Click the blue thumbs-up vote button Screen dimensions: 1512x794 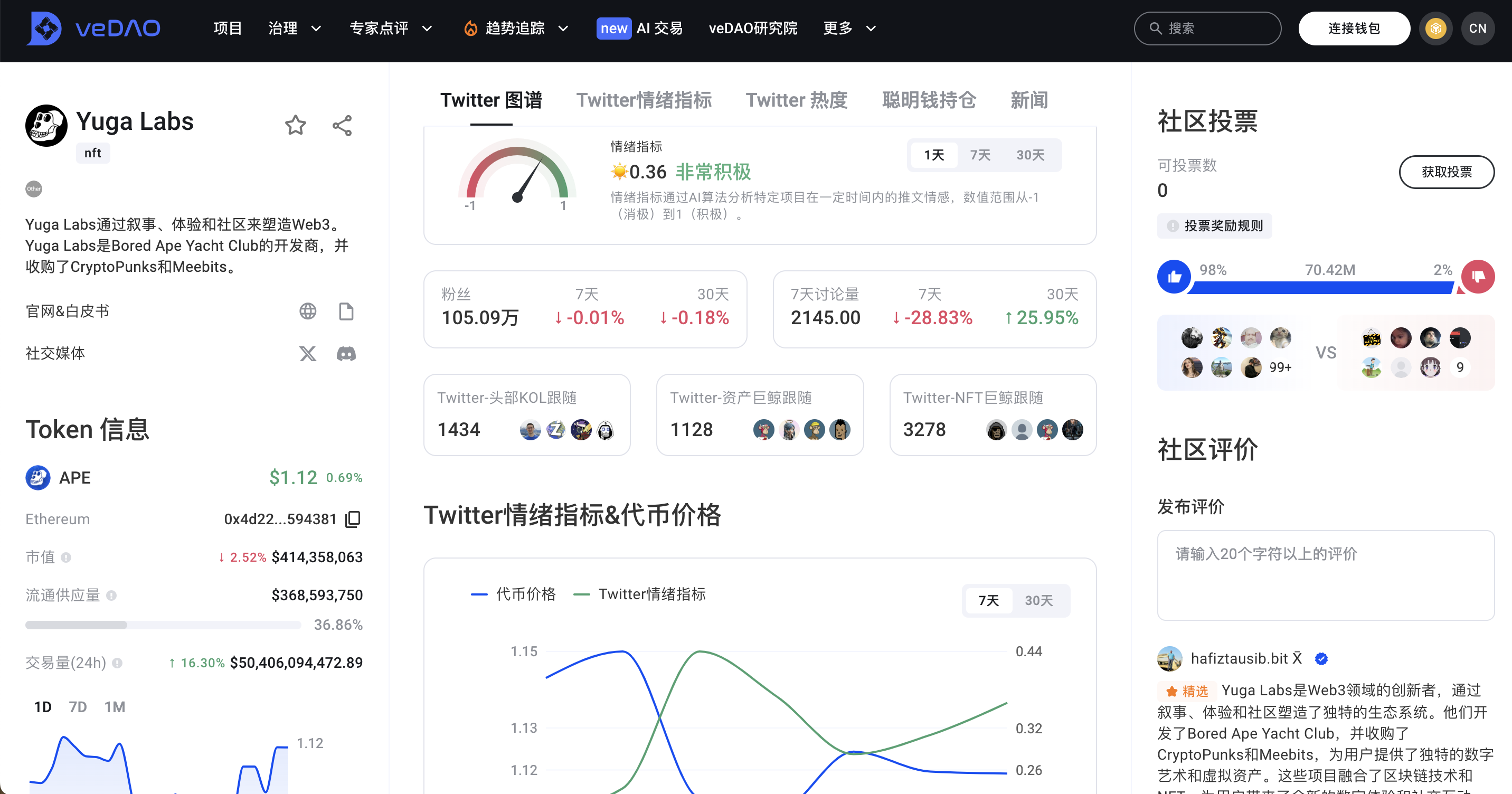click(1174, 277)
